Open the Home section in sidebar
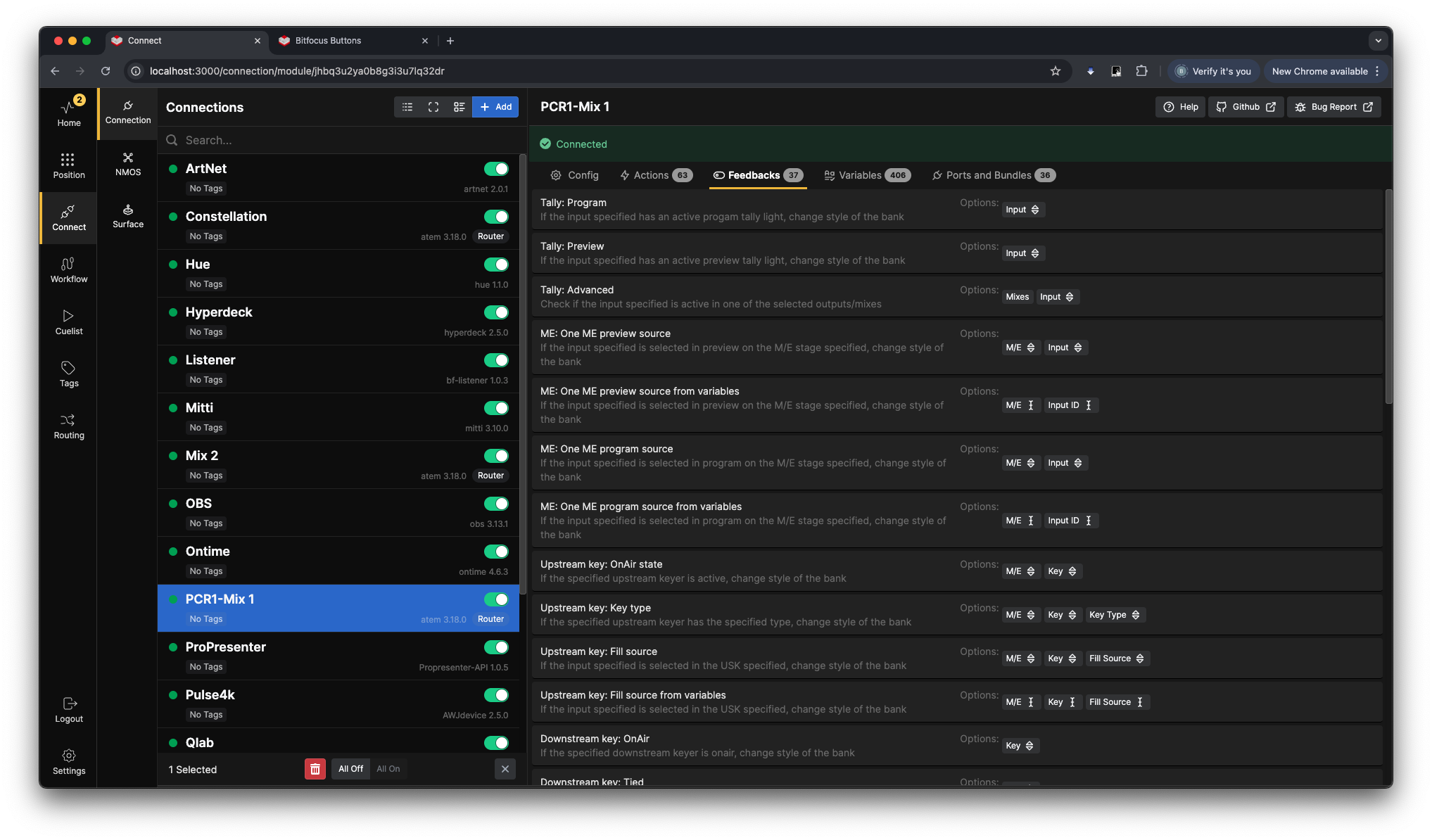Screen dimensions: 1432x840 tap(69, 113)
